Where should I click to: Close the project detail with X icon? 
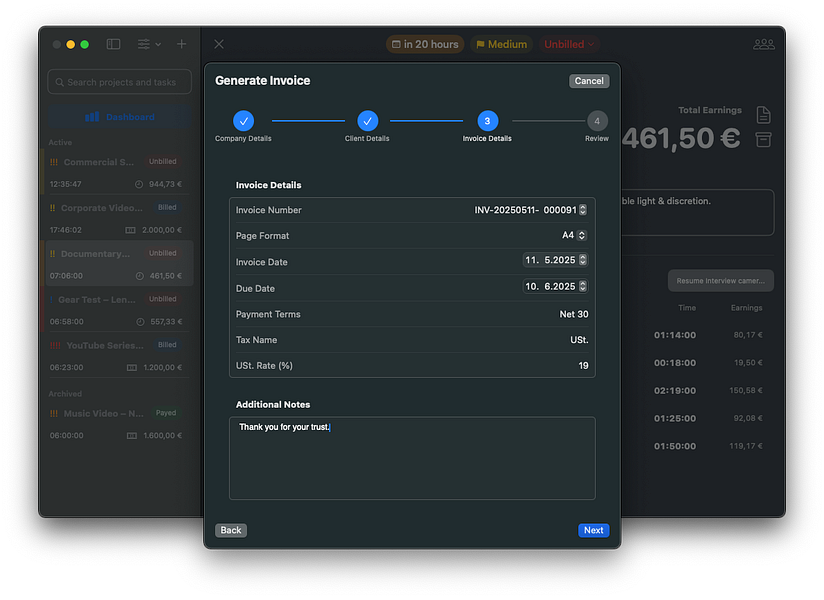coord(219,44)
